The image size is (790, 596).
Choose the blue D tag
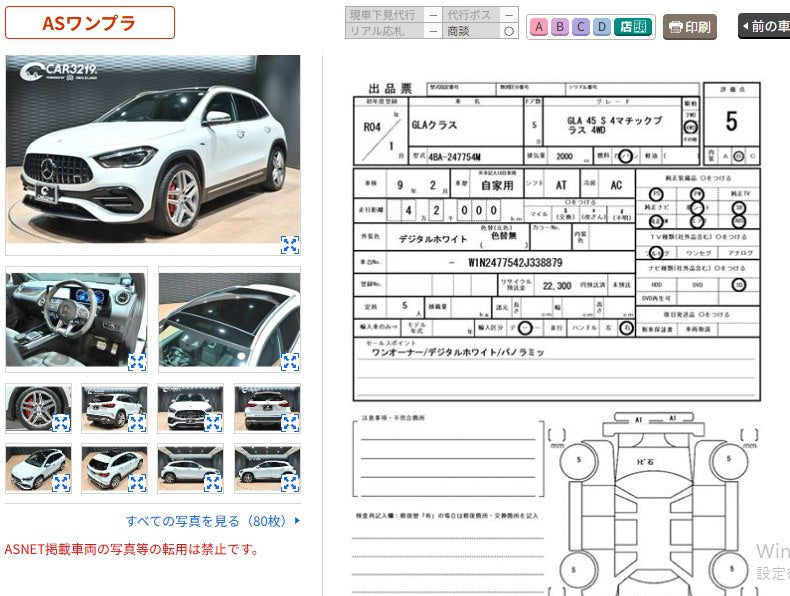(602, 27)
